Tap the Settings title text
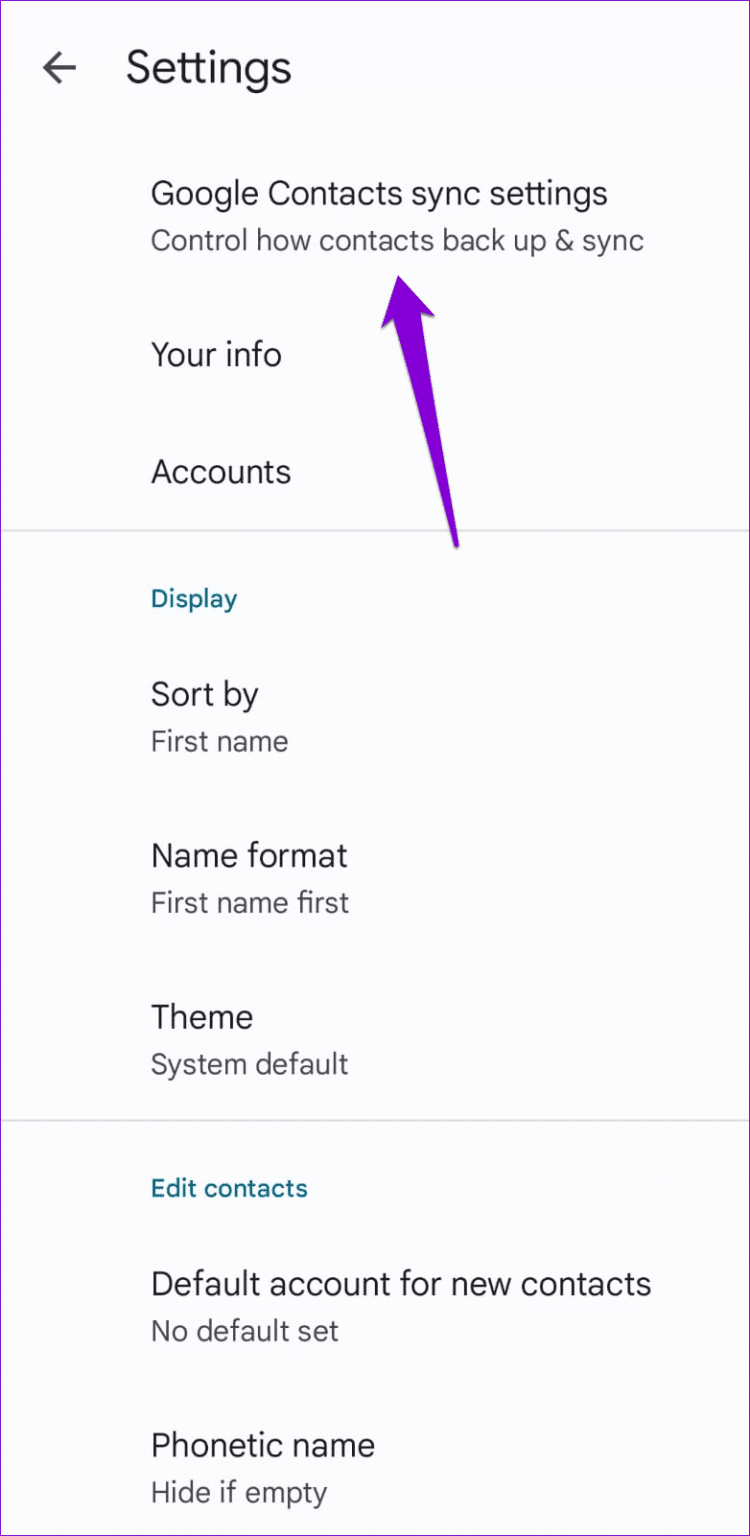Image resolution: width=750 pixels, height=1536 pixels. pos(208,68)
